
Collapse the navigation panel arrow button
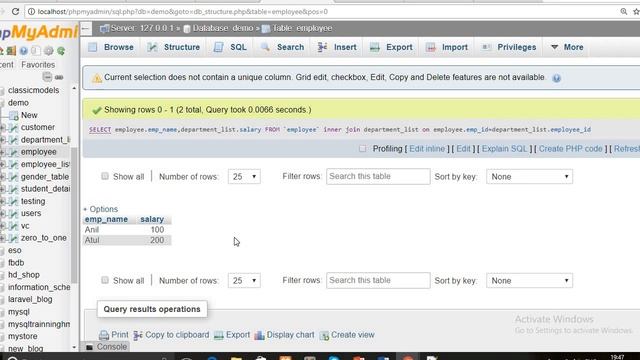click(86, 28)
